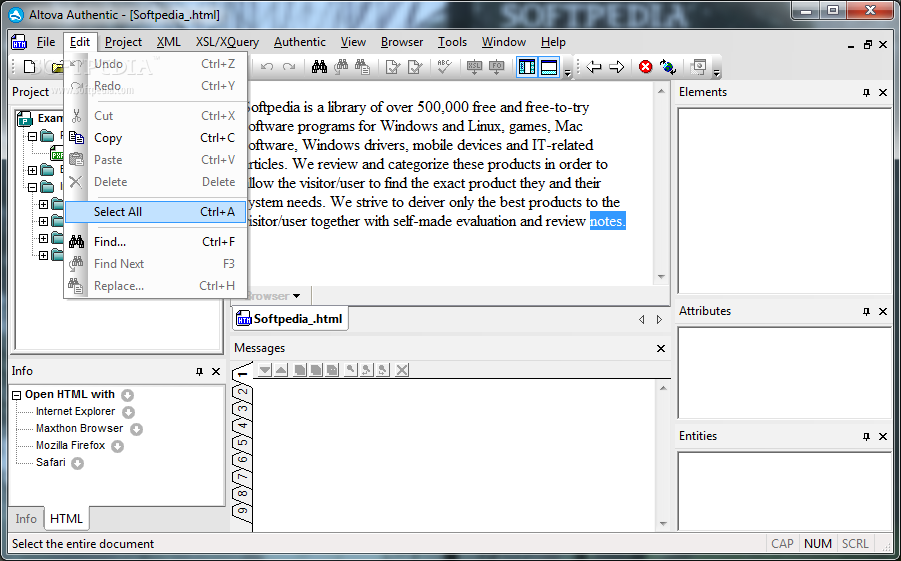Click the Messages clear X icon

(x=402, y=370)
